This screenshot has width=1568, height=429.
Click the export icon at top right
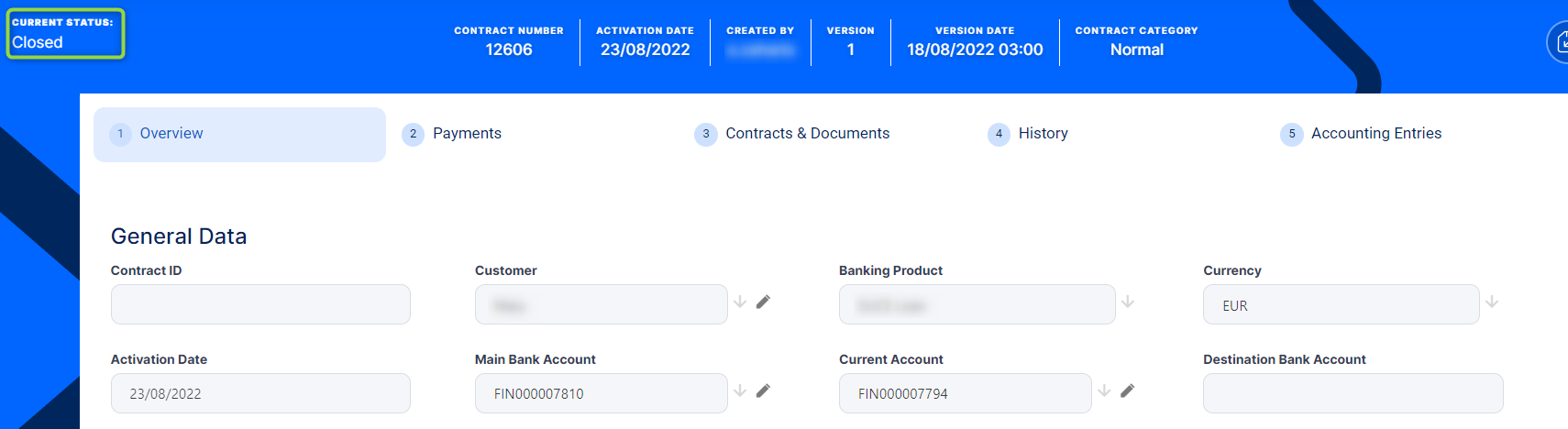[x=1560, y=42]
